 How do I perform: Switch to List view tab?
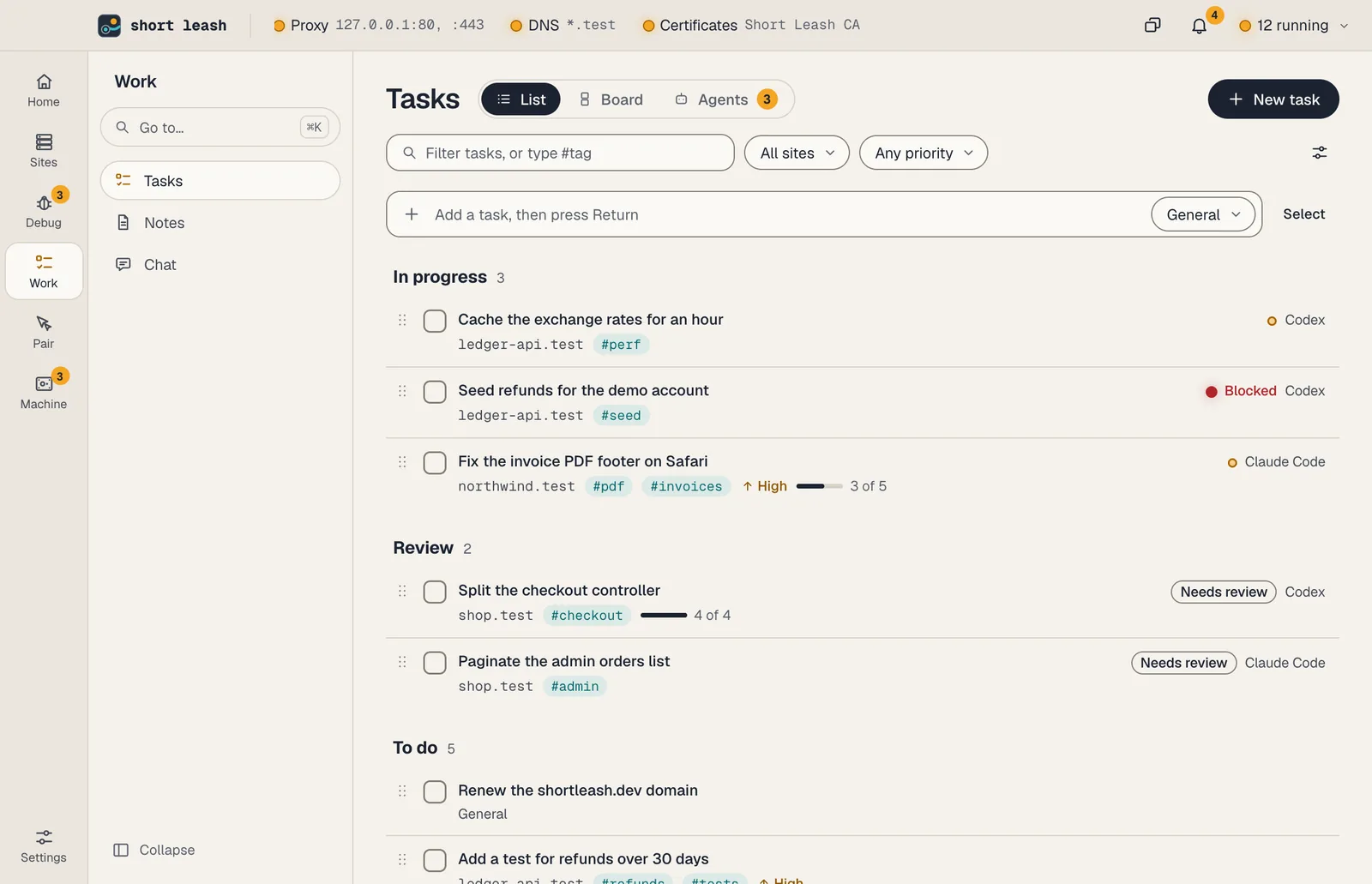point(521,99)
